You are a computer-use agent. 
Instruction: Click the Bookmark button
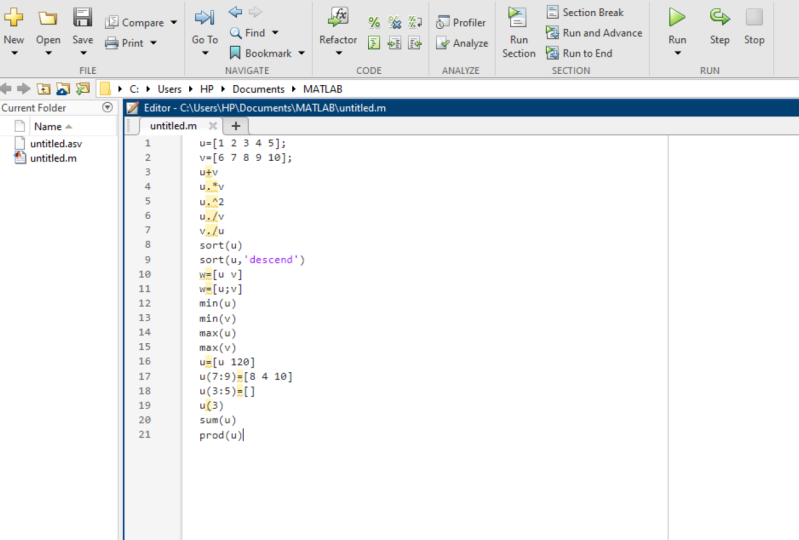(x=260, y=53)
